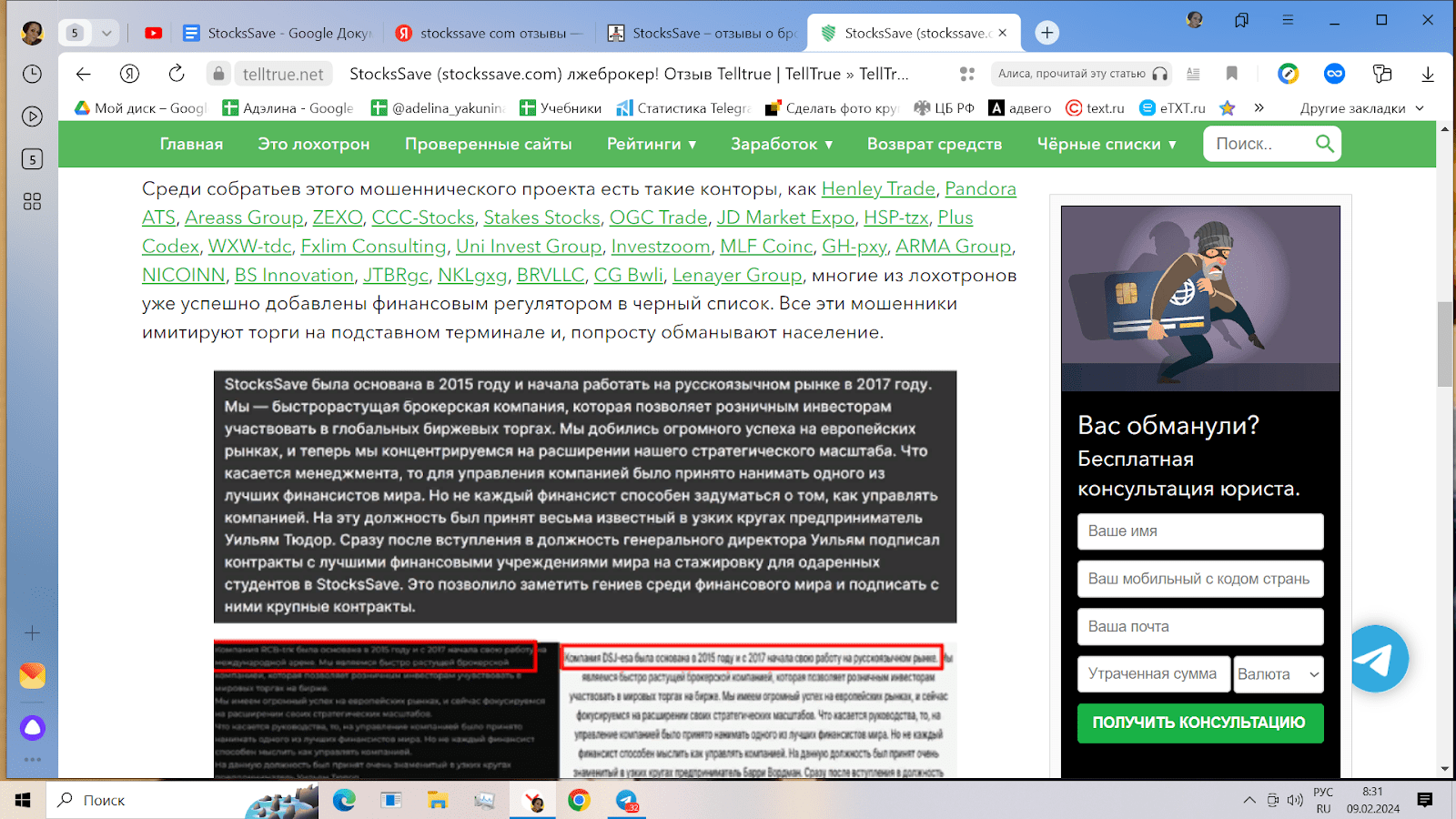Open Возврат средств menu item
The image size is (1456, 819).
point(935,144)
